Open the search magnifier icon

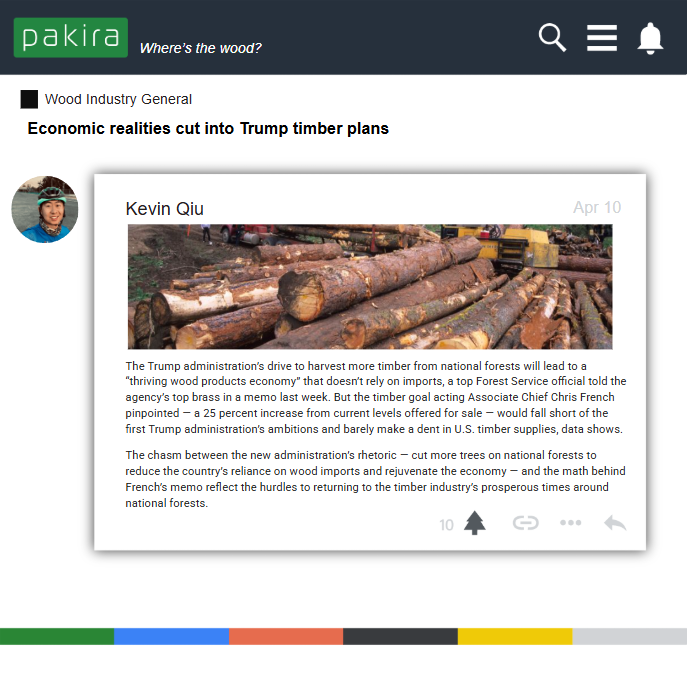click(x=552, y=38)
